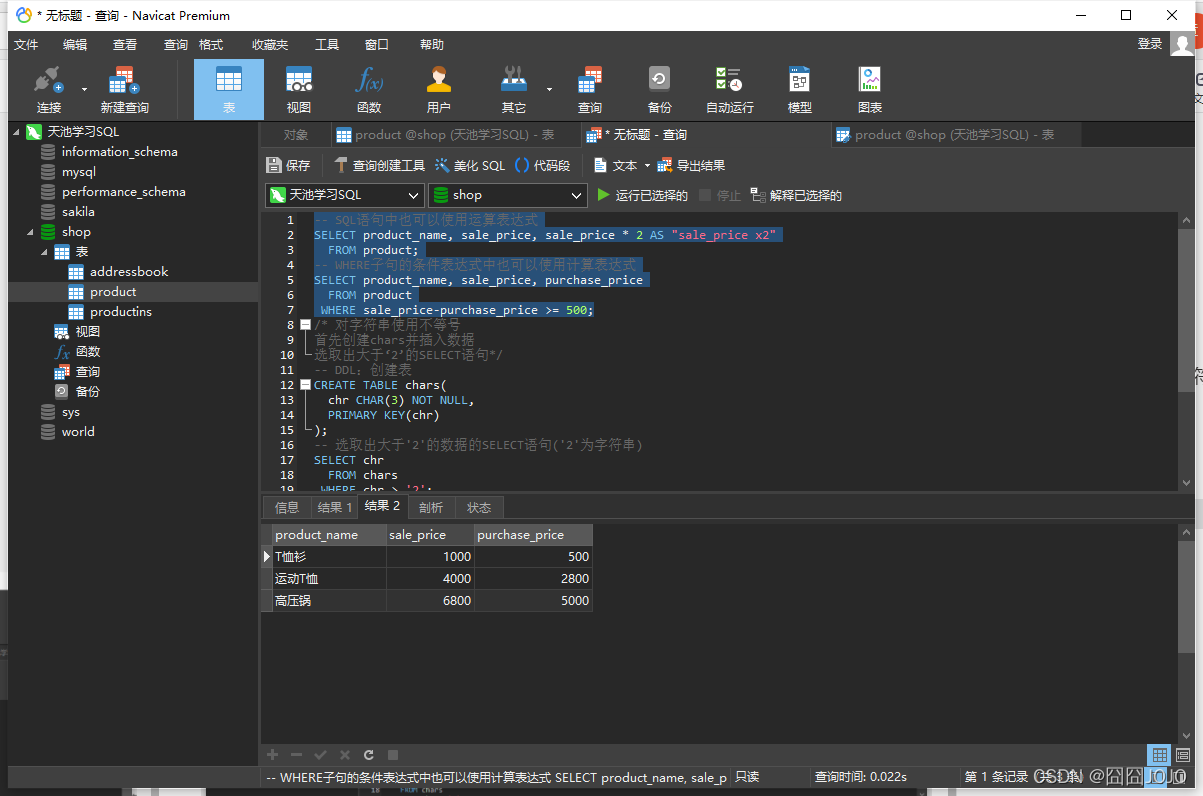
Task: Click the refresh icon in bottom record bar
Action: [x=369, y=755]
